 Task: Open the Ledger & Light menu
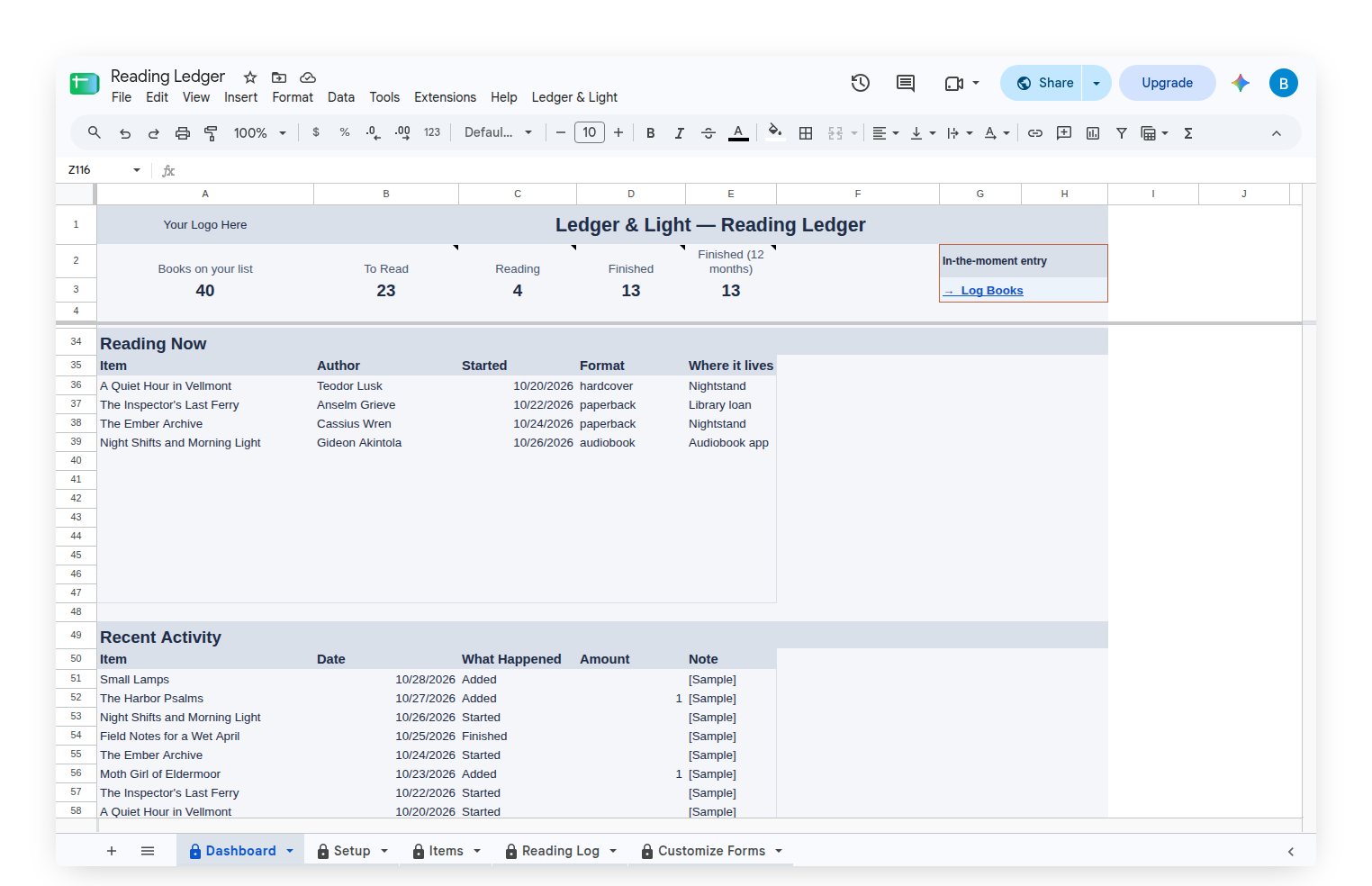pyautogui.click(x=574, y=97)
